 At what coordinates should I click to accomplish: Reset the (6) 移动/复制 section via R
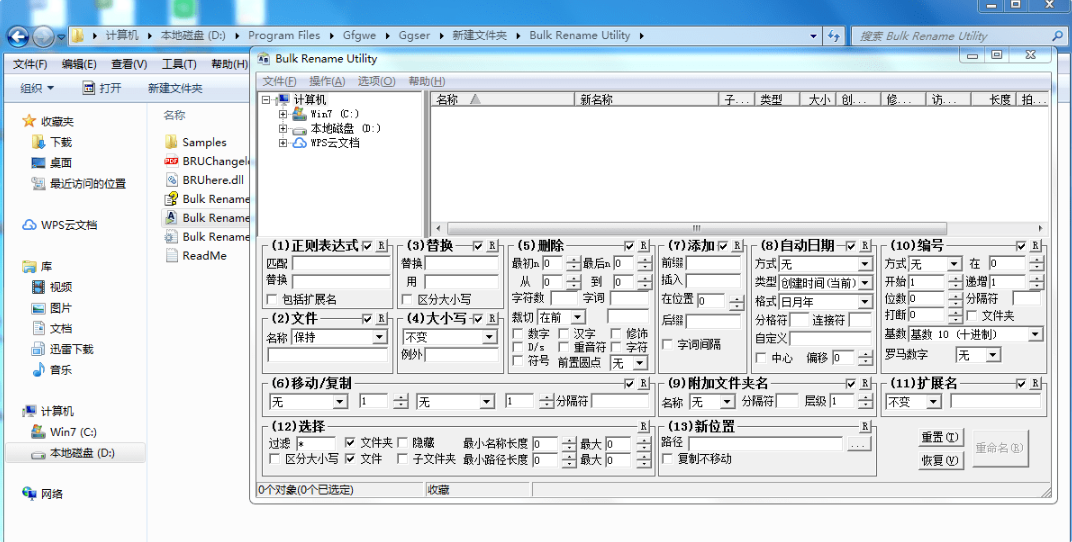(643, 384)
